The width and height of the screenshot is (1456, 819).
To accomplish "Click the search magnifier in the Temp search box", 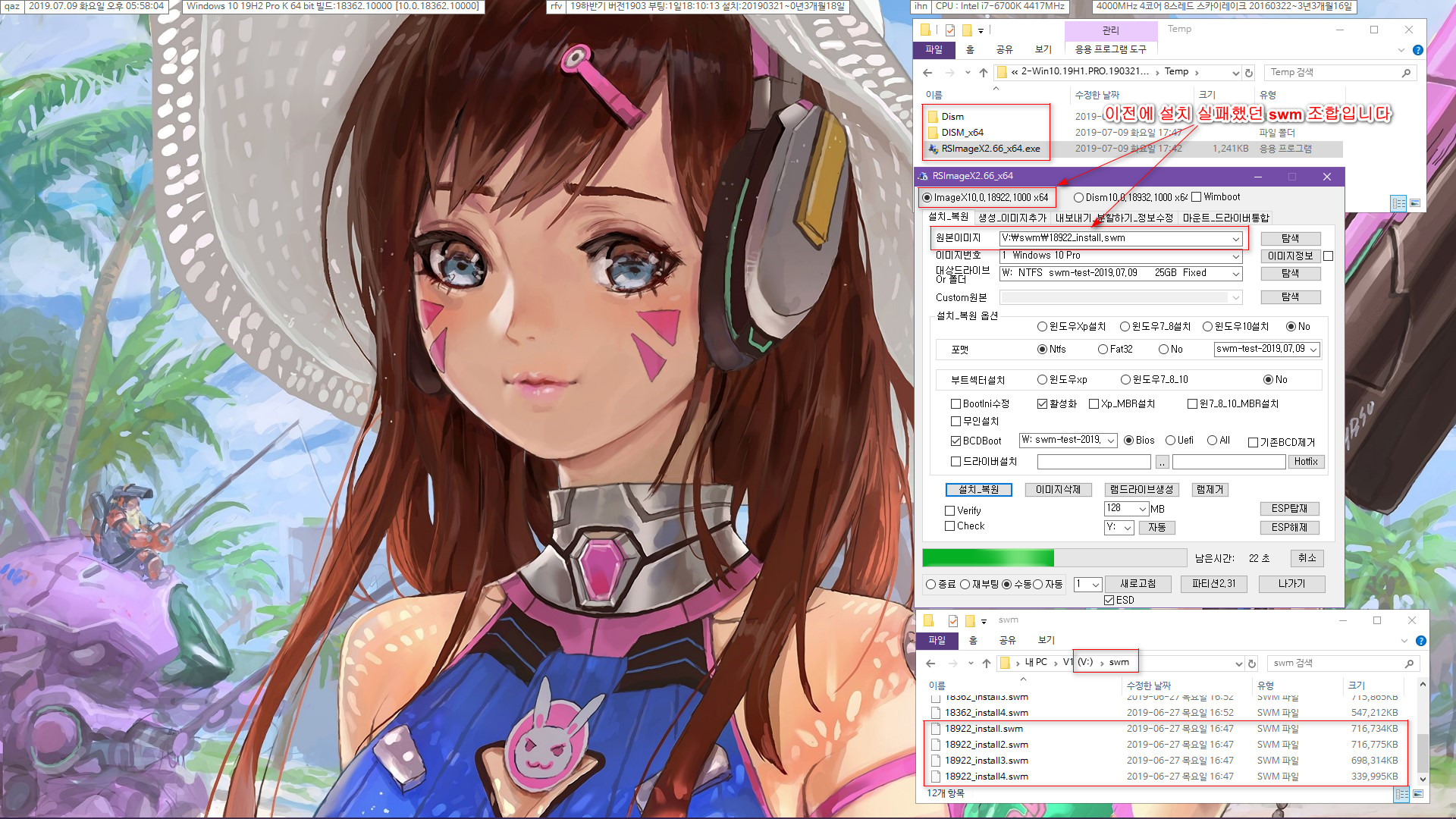I will coord(1406,73).
